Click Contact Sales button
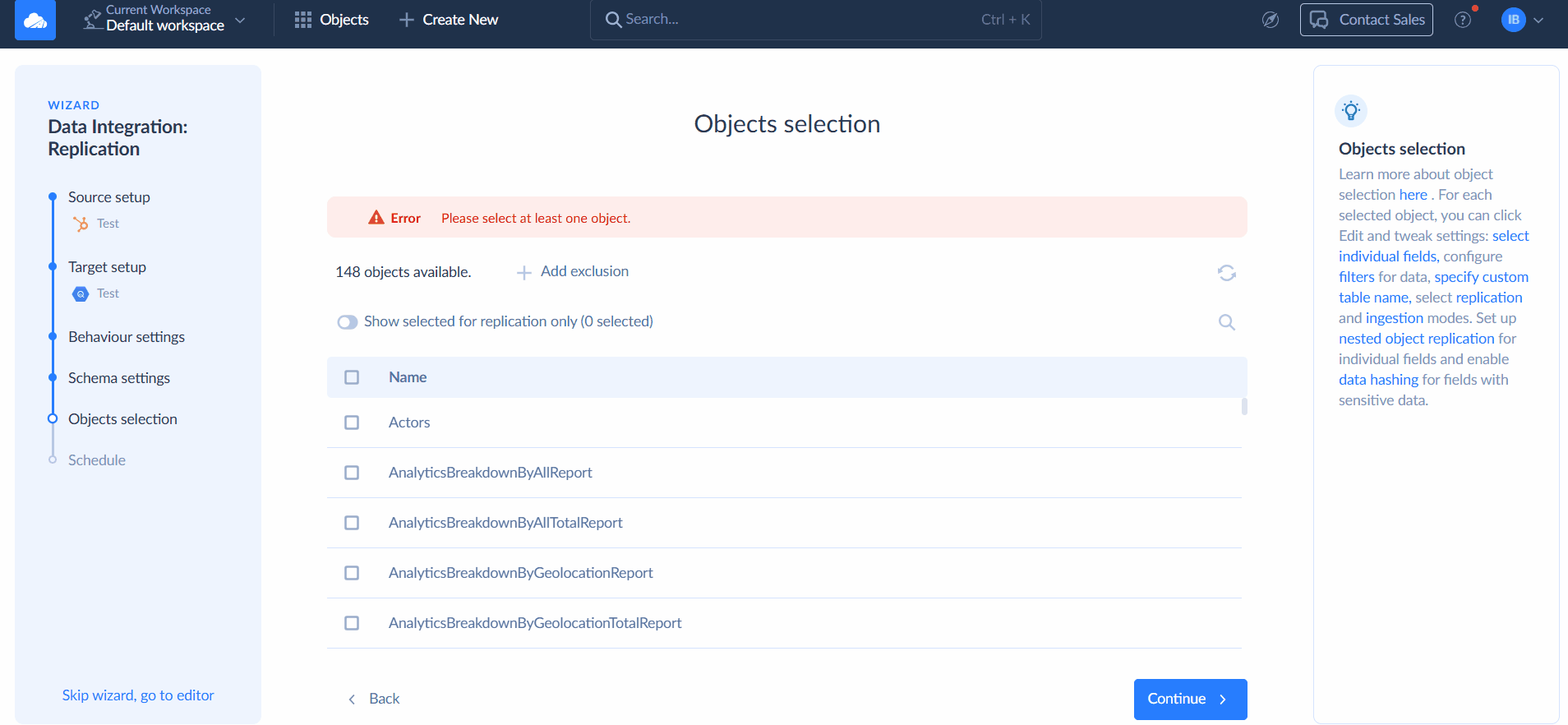1568x725 pixels. point(1366,20)
